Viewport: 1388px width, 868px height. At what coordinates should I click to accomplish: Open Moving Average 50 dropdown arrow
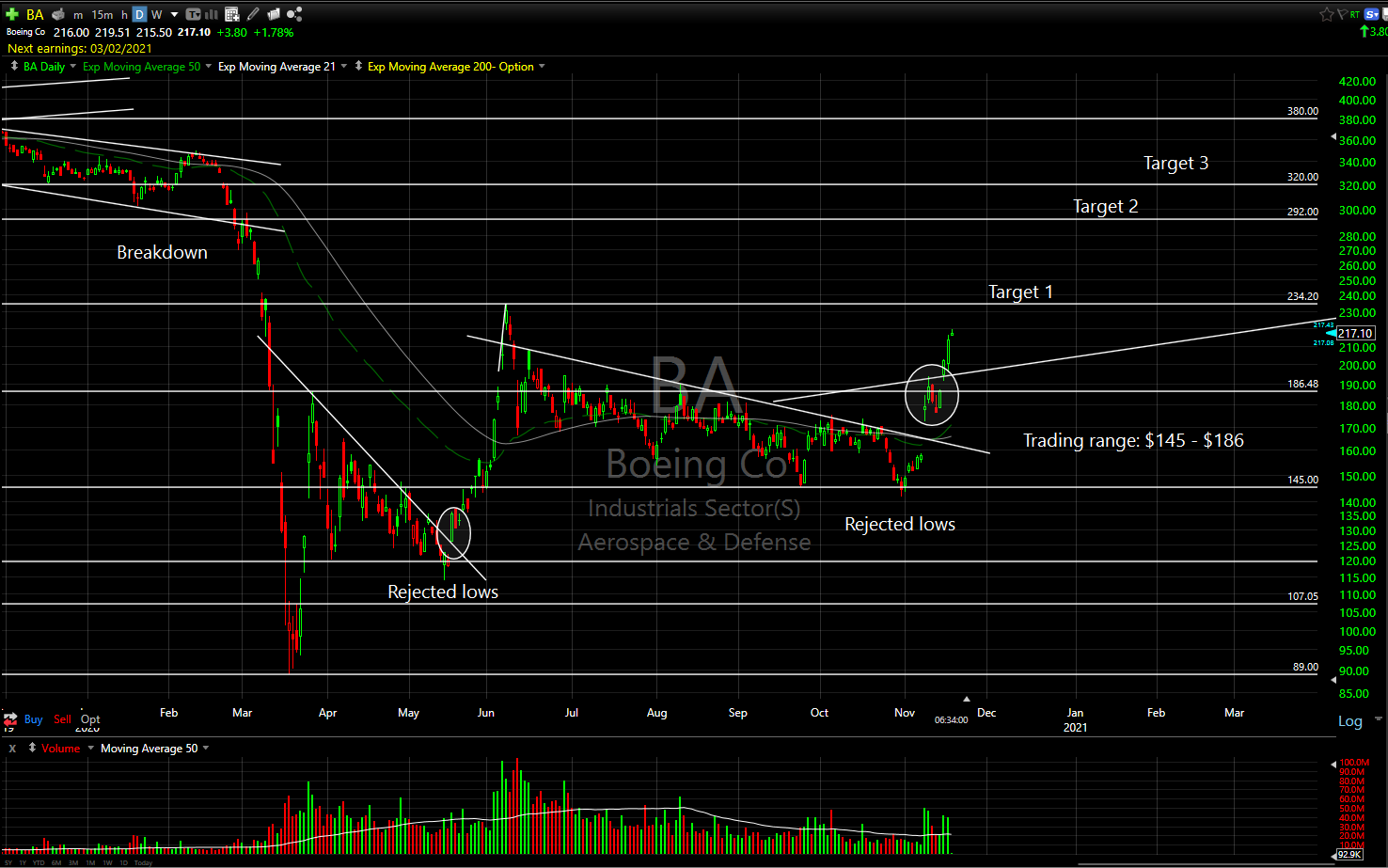(206, 749)
